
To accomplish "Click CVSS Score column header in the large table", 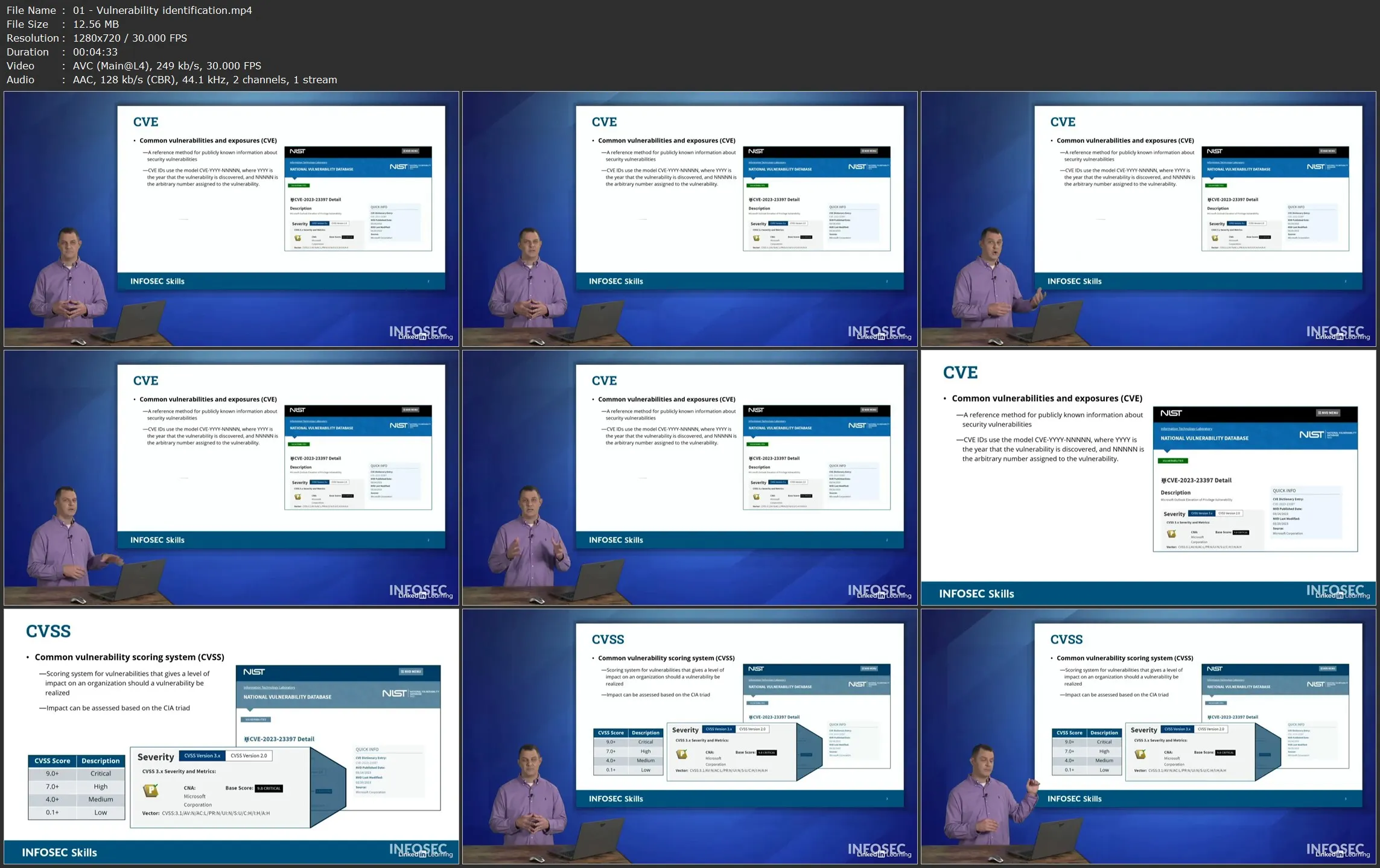I will pyautogui.click(x=52, y=761).
